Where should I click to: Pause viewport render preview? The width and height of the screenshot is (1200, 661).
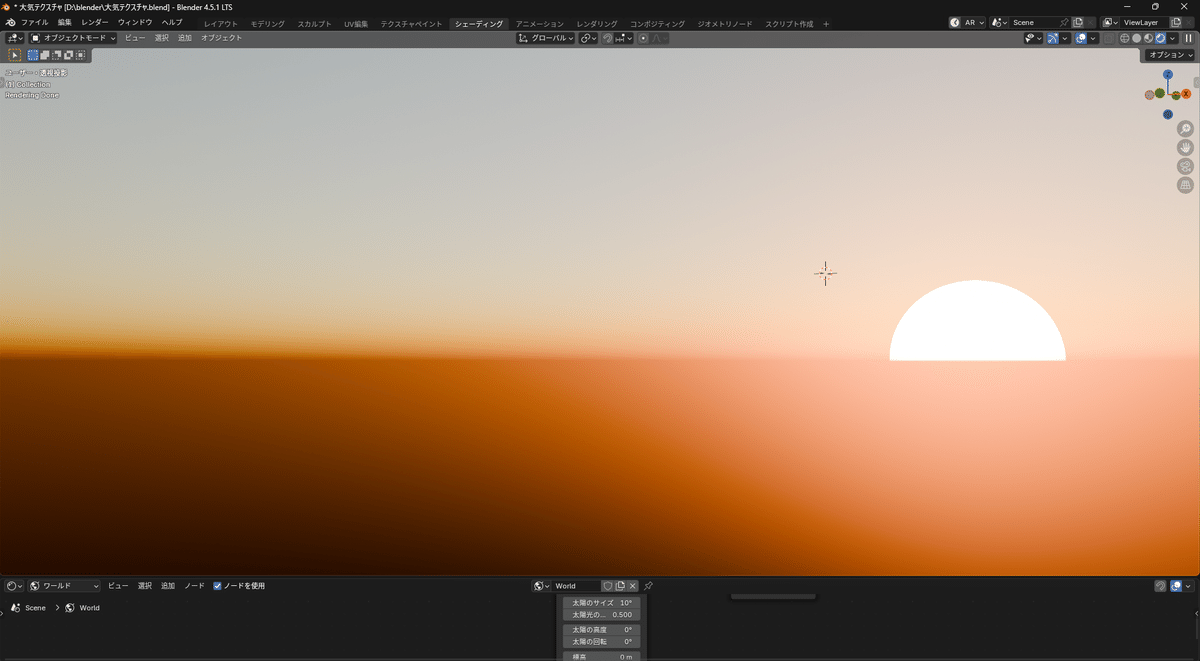1189,38
